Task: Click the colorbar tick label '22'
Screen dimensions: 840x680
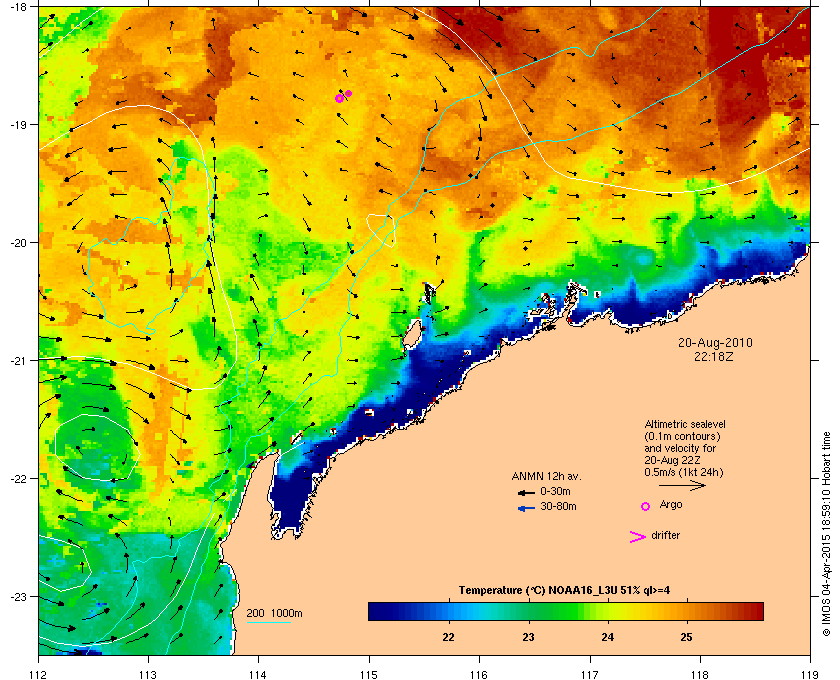Action: pos(448,637)
